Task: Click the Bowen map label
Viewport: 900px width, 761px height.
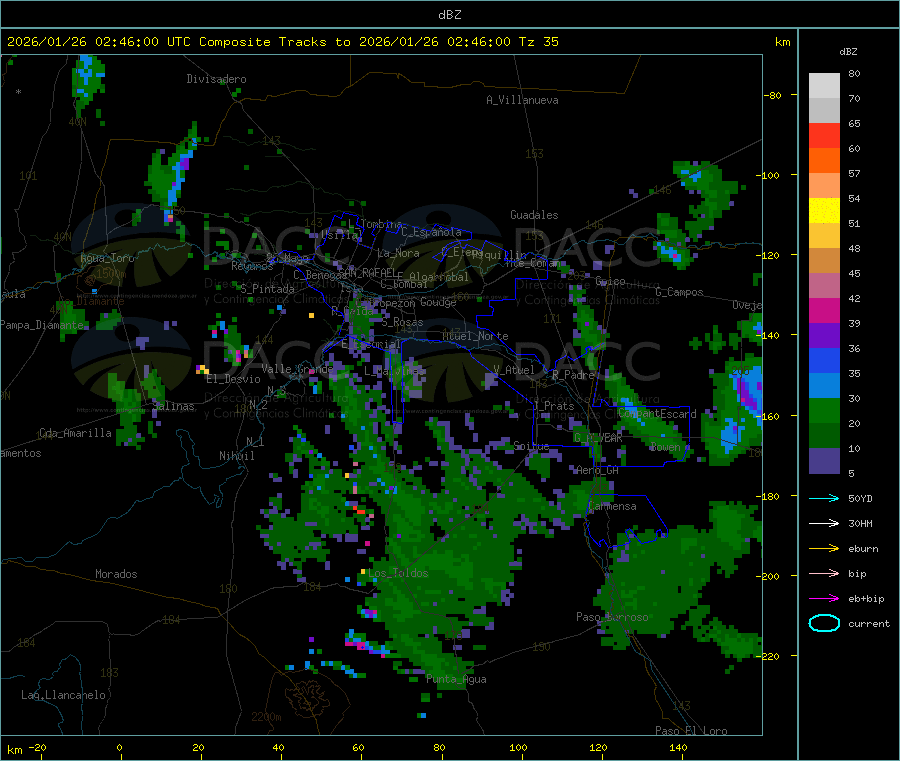Action: [665, 446]
